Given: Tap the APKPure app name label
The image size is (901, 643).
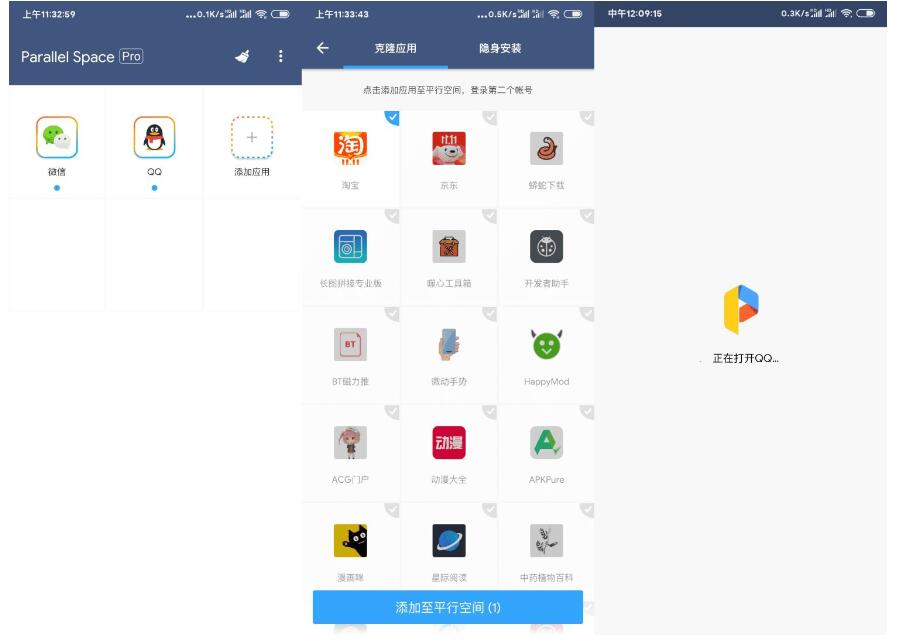Looking at the screenshot, I should (546, 480).
